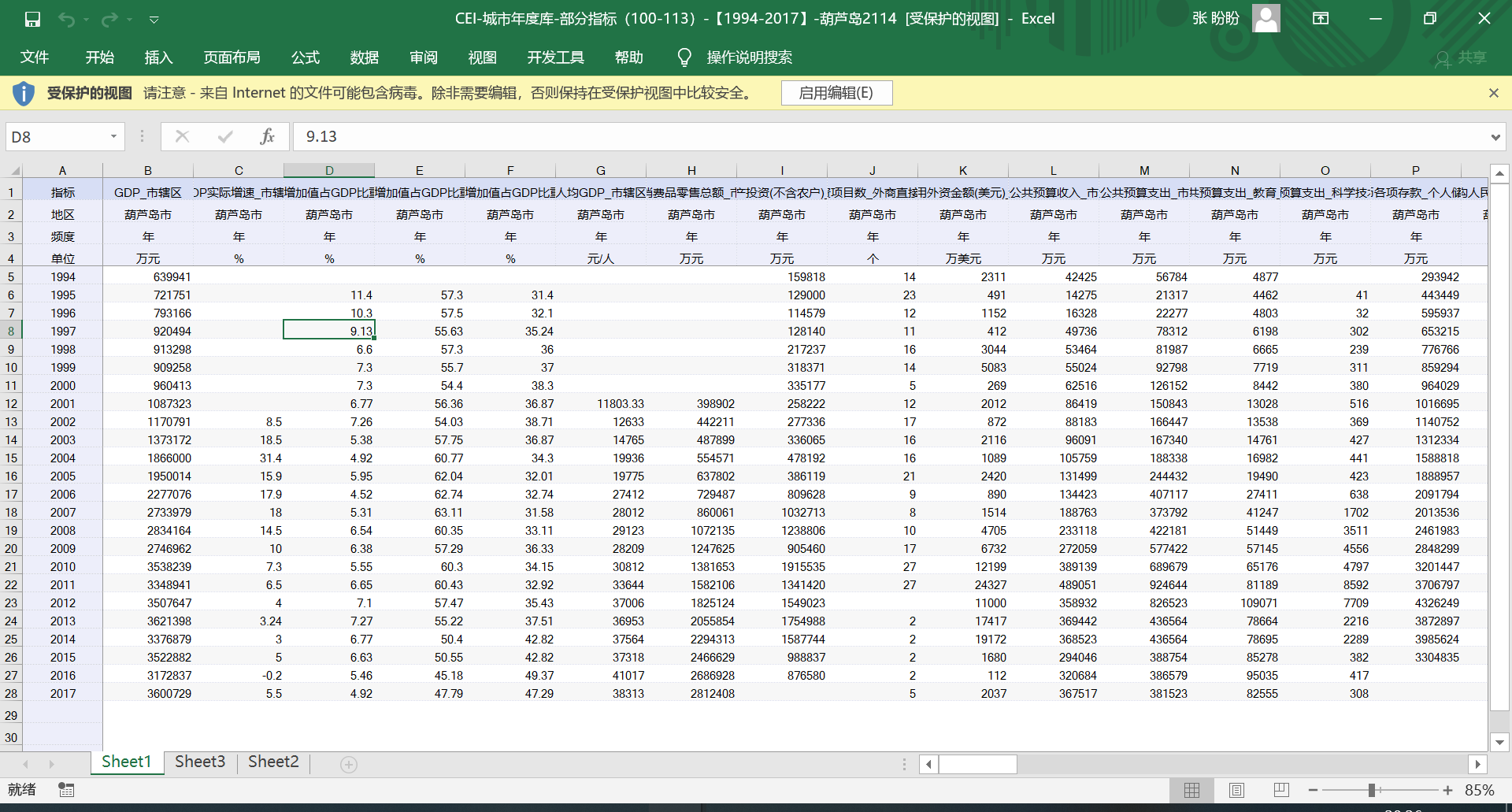Click the user account profile picture
Screen dimensions: 1512x812
pyautogui.click(x=1266, y=18)
